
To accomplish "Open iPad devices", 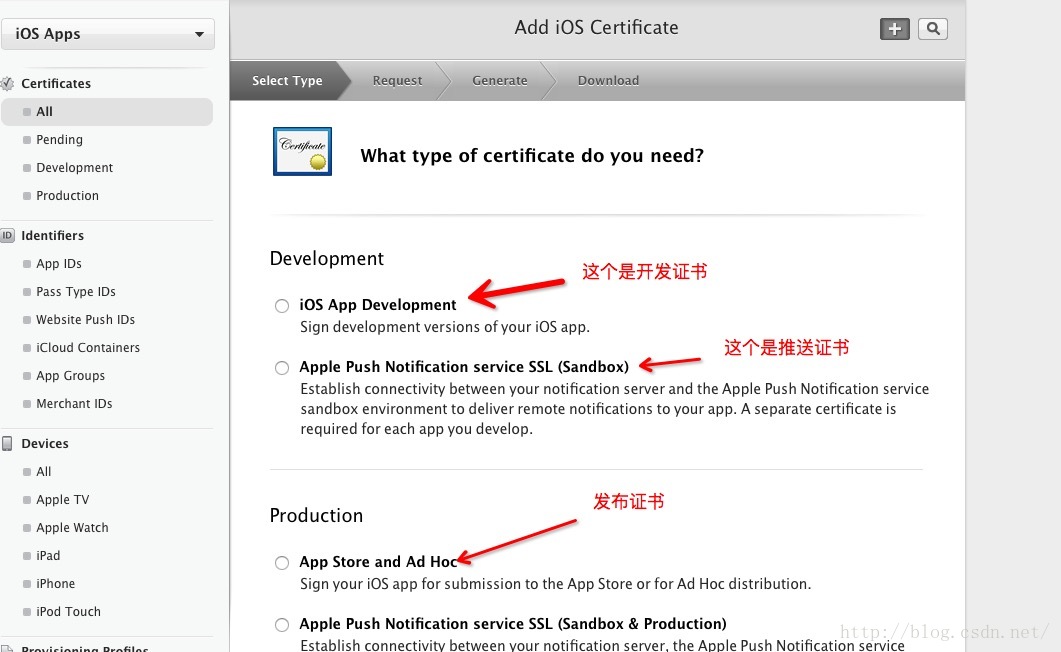I will (48, 555).
